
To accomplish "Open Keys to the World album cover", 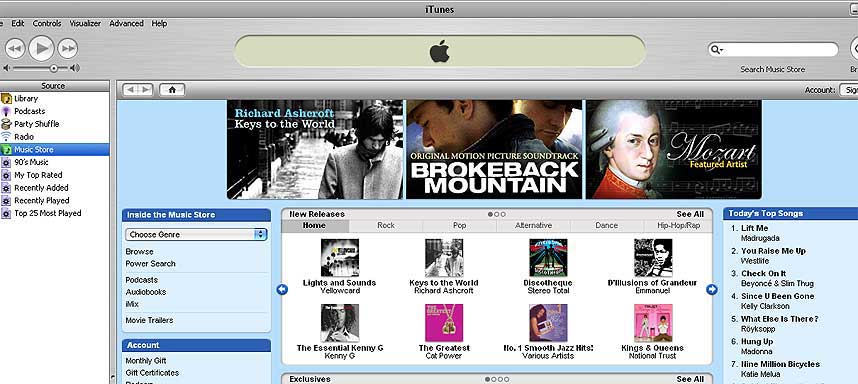I will [444, 258].
